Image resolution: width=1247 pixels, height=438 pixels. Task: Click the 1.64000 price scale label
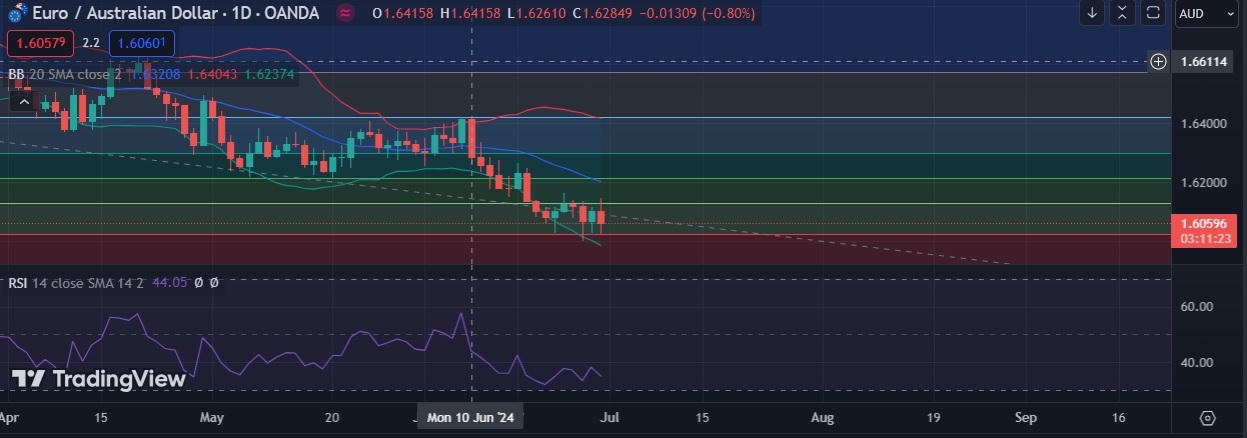[1203, 123]
